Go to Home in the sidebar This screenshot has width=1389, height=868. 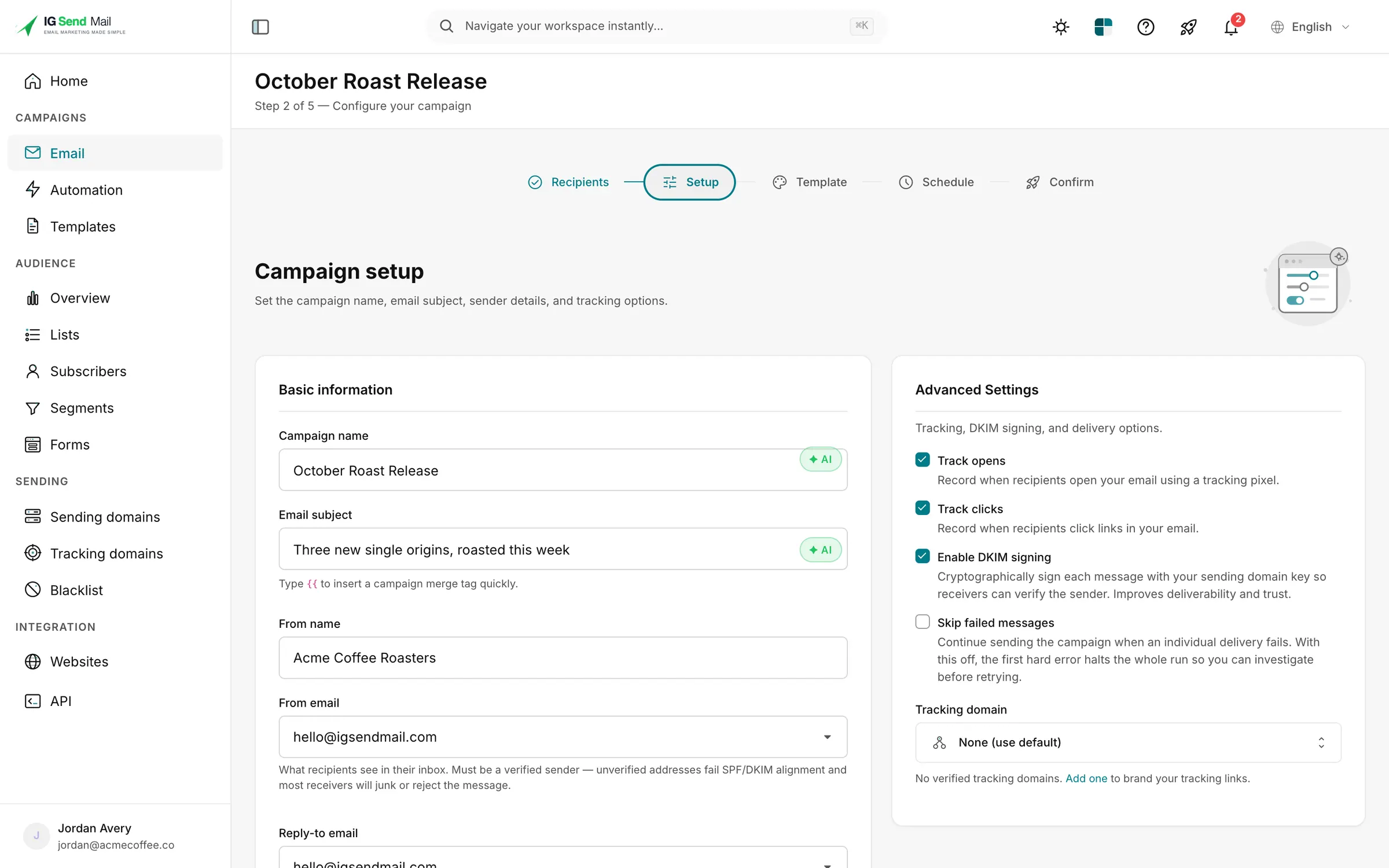coord(115,81)
